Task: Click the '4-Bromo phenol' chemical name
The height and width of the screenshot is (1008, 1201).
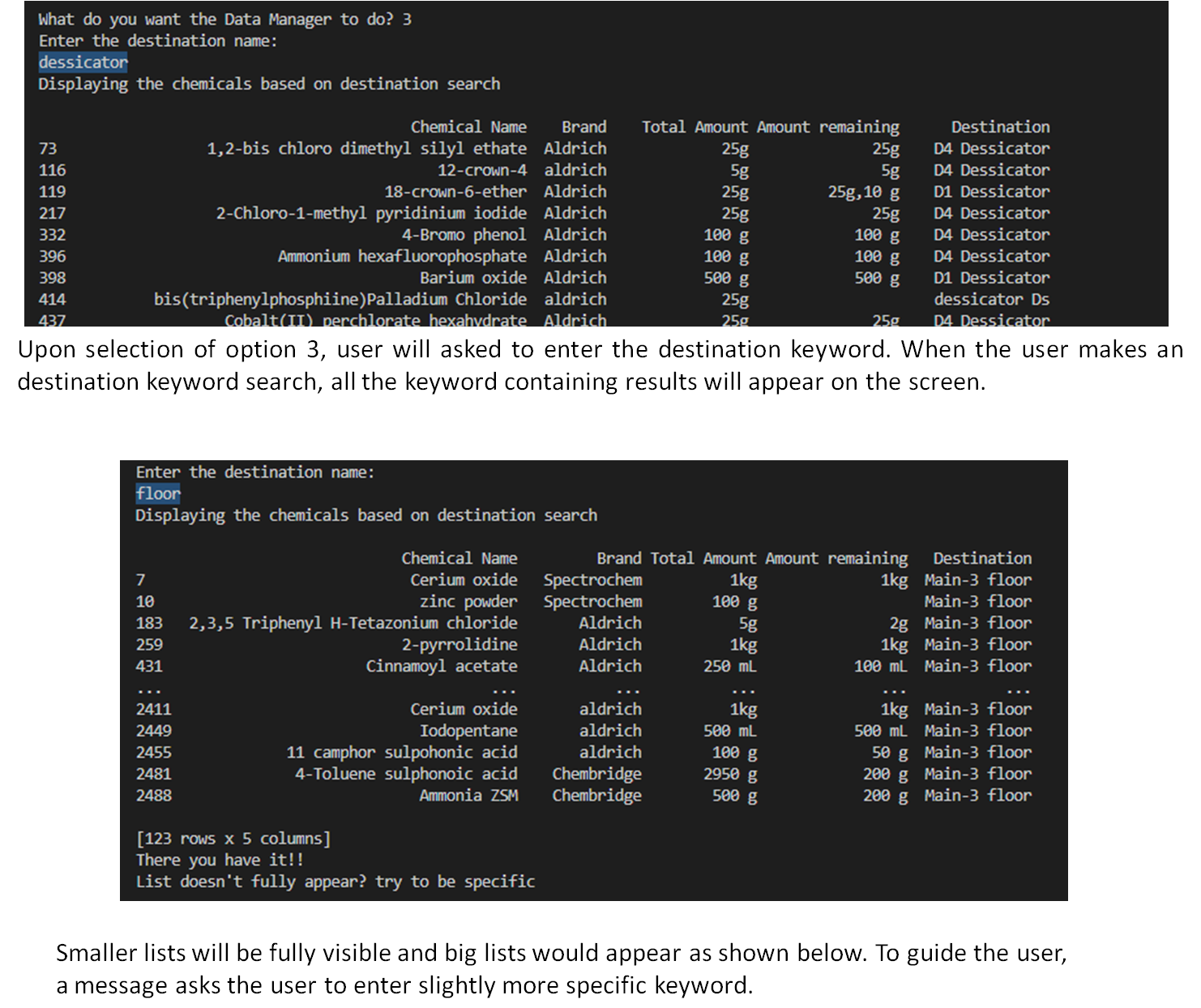Action: click(x=464, y=235)
